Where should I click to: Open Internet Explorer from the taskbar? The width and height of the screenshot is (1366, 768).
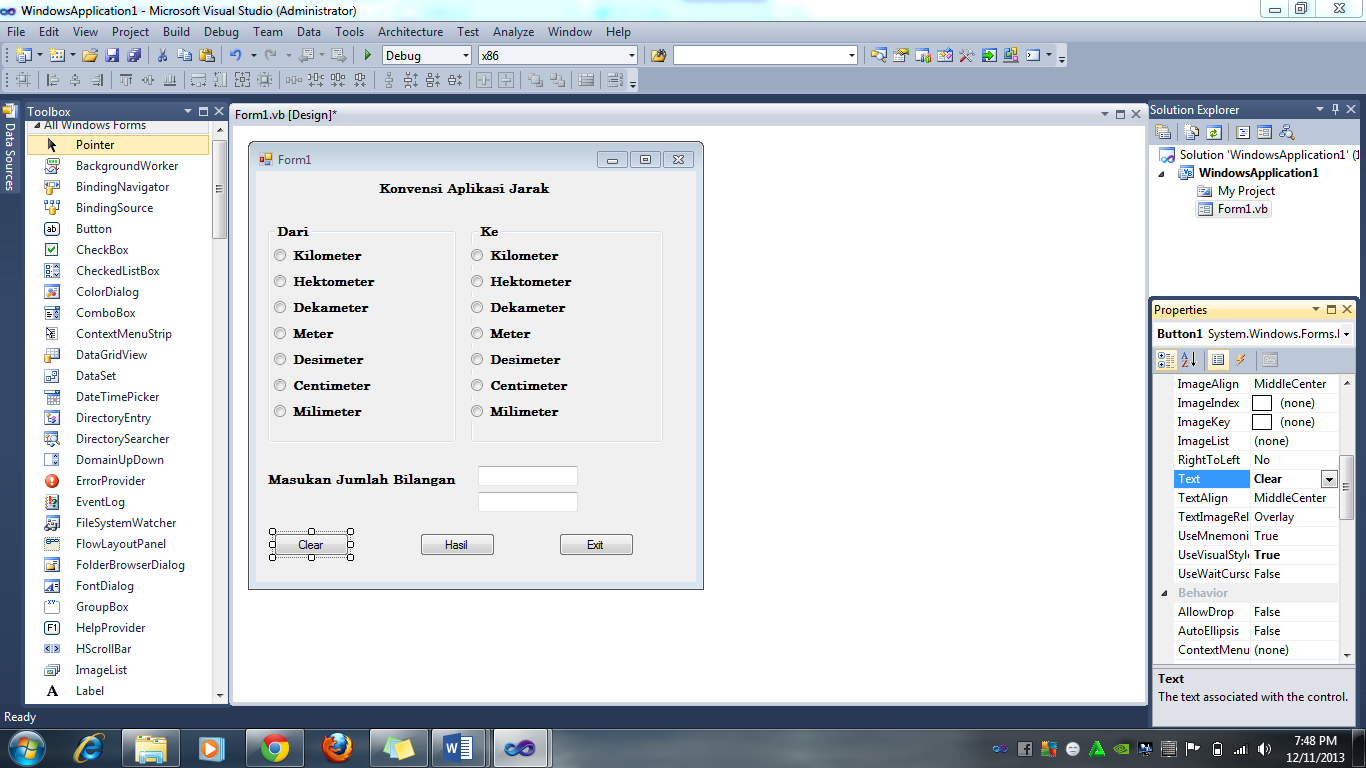click(x=91, y=747)
